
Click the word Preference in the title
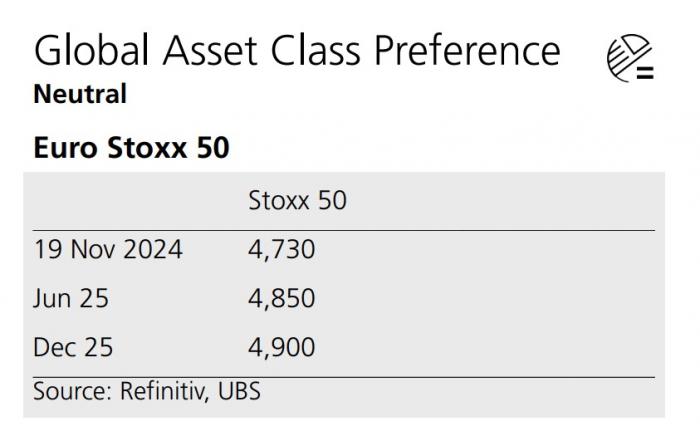click(467, 51)
